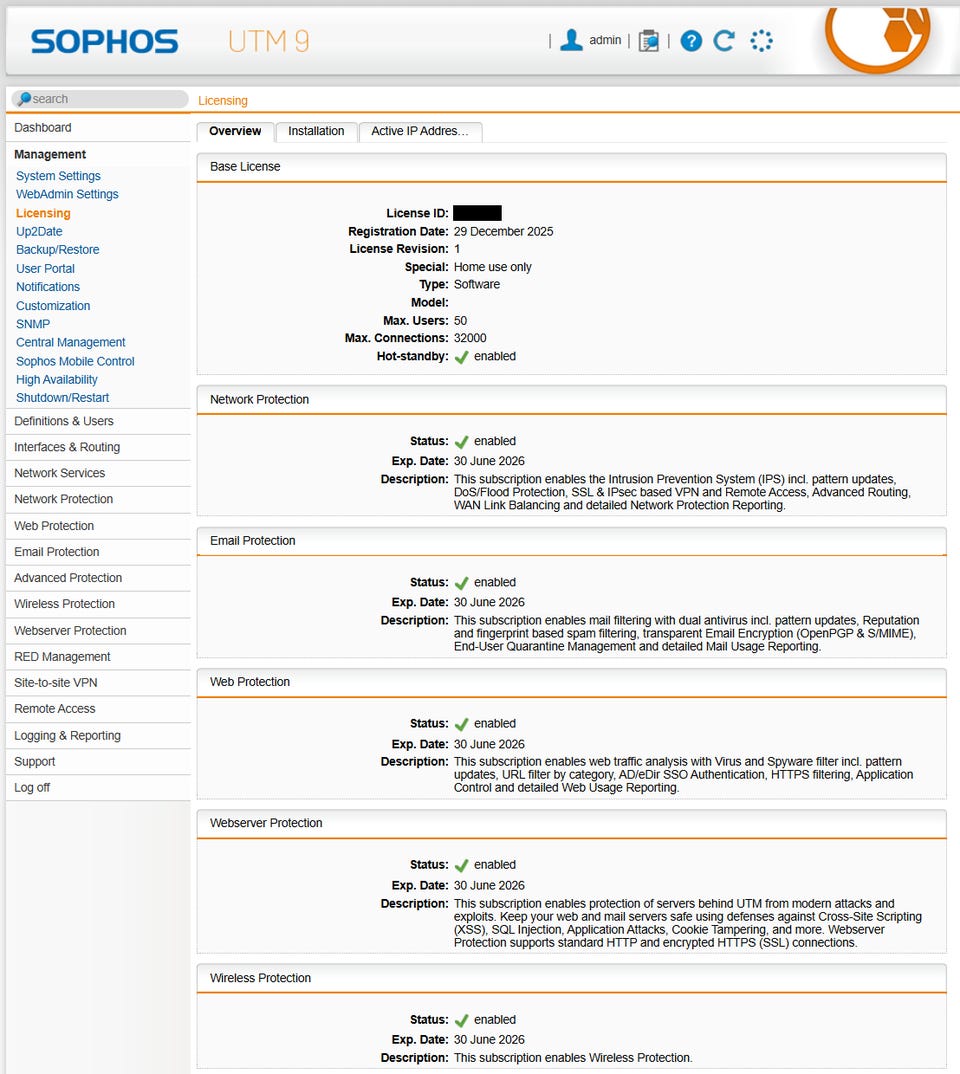Viewport: 960px width, 1074px height.
Task: Expand Network Protection sidebar menu
Action: [98, 499]
